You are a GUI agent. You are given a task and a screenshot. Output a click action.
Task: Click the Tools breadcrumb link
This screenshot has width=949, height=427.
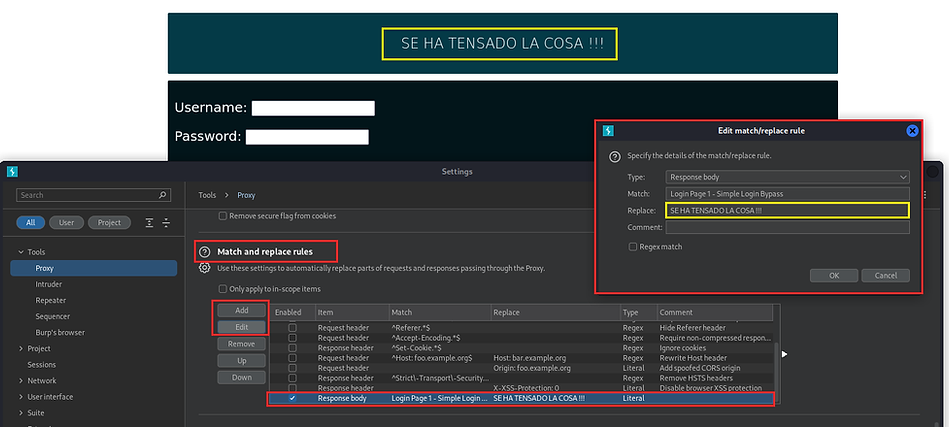pyautogui.click(x=207, y=195)
